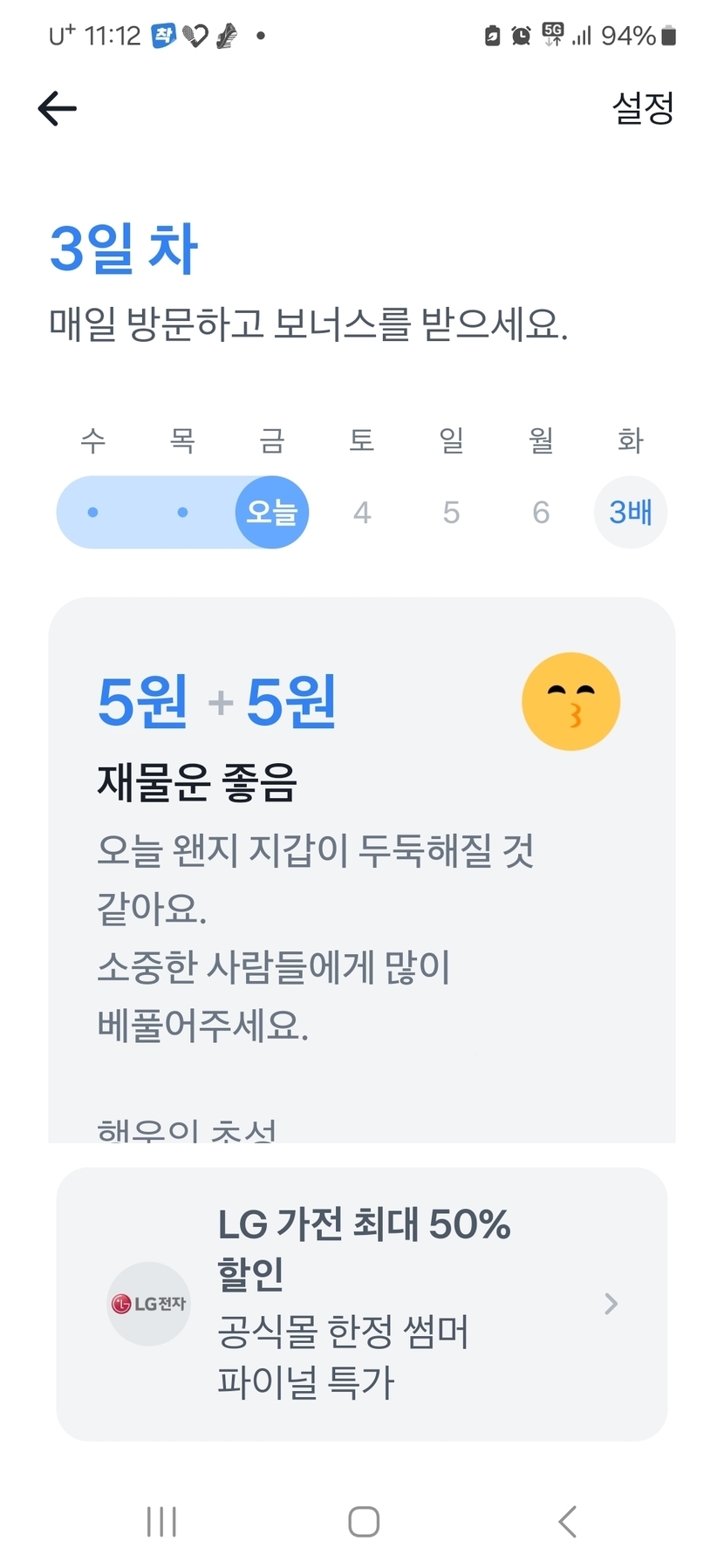
Task: Open the LG 가전 최대 50% 할인 ad
Action: (364, 1247)
